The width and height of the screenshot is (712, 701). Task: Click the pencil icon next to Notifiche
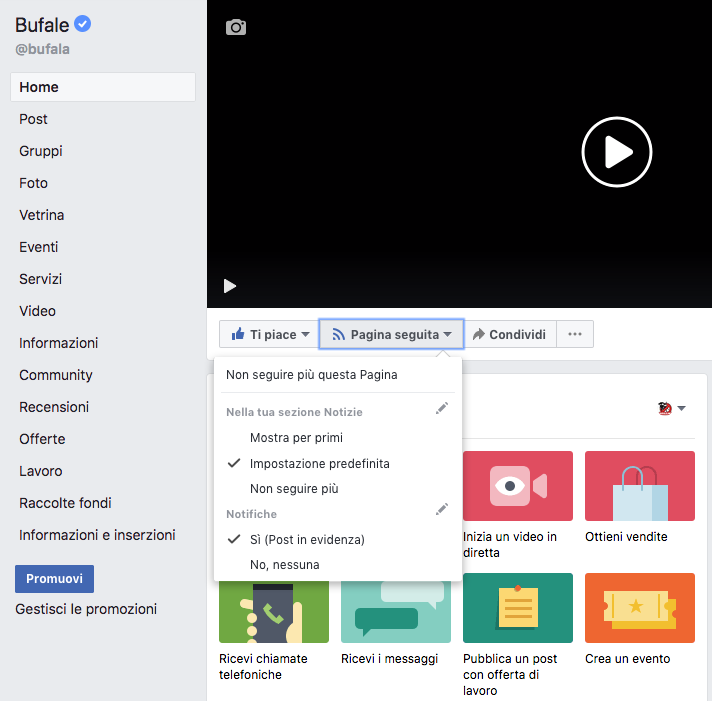pyautogui.click(x=442, y=510)
